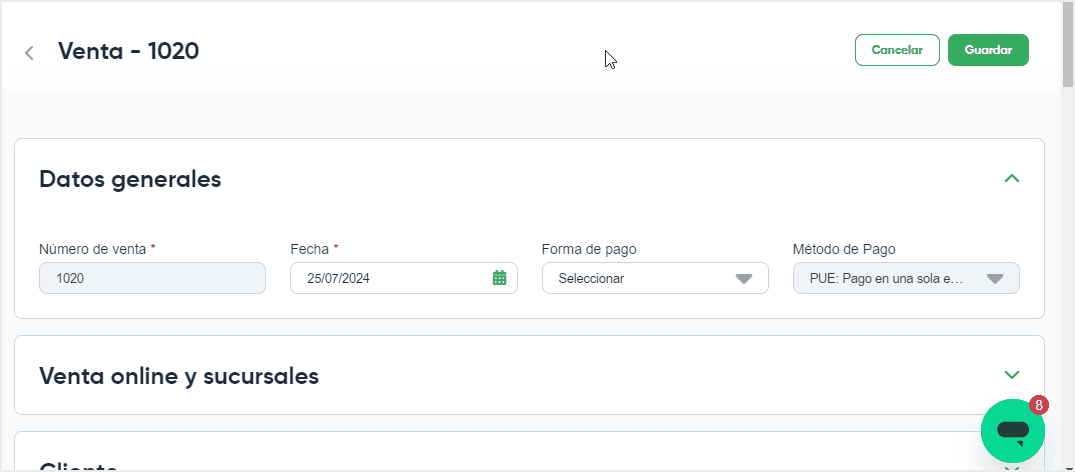This screenshot has height=472, width=1075.
Task: Open the Método de Pago dropdown
Action: pos(906,279)
